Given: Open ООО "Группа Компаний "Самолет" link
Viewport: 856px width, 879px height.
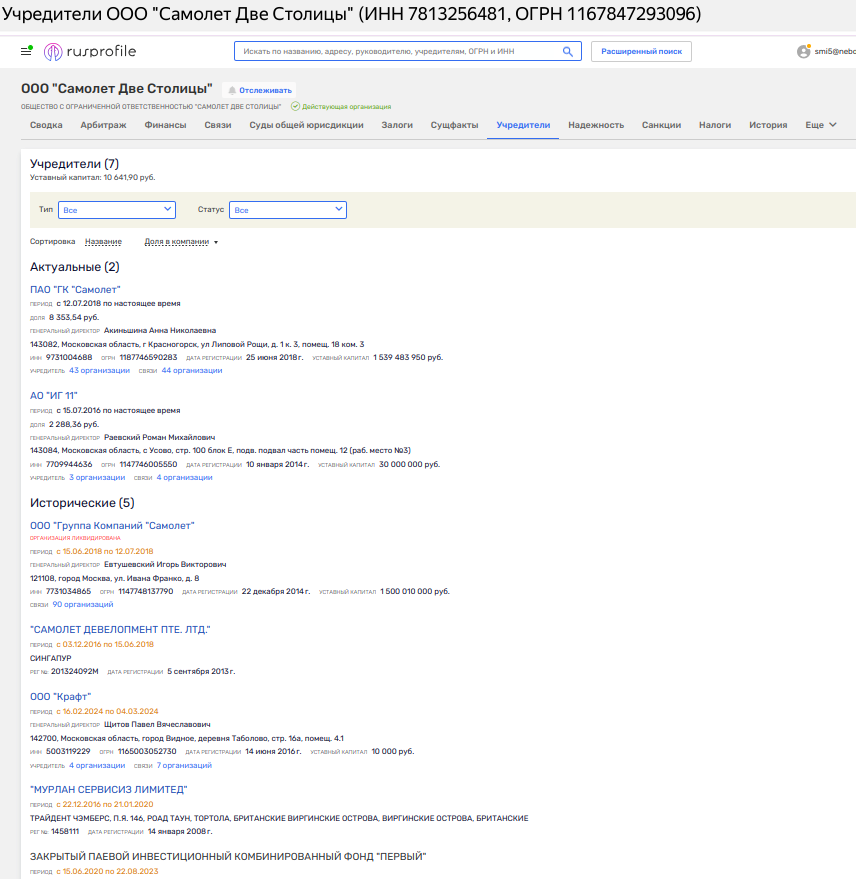Looking at the screenshot, I should tap(112, 526).
